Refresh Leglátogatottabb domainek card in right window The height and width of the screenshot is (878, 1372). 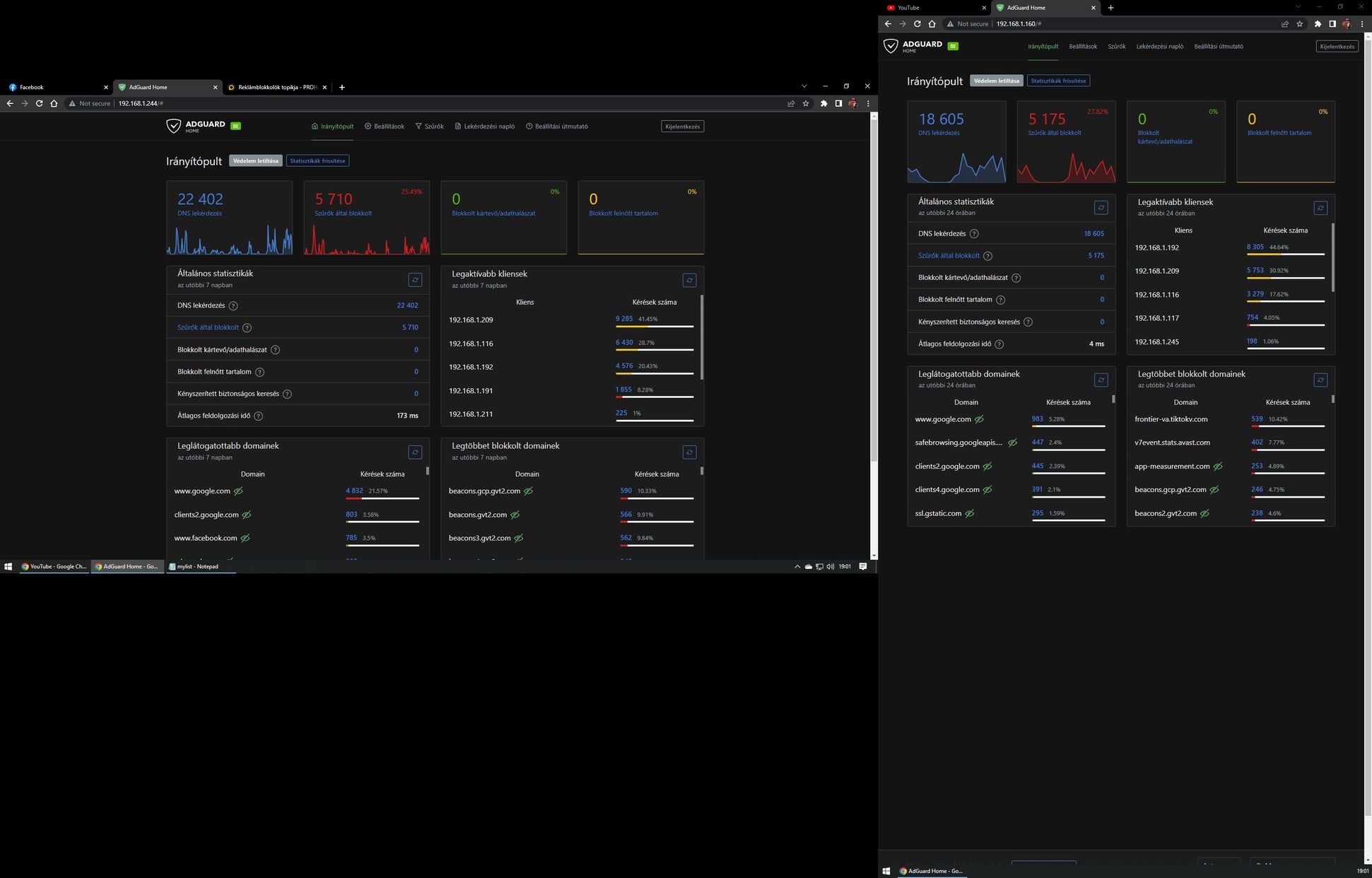tap(1101, 380)
